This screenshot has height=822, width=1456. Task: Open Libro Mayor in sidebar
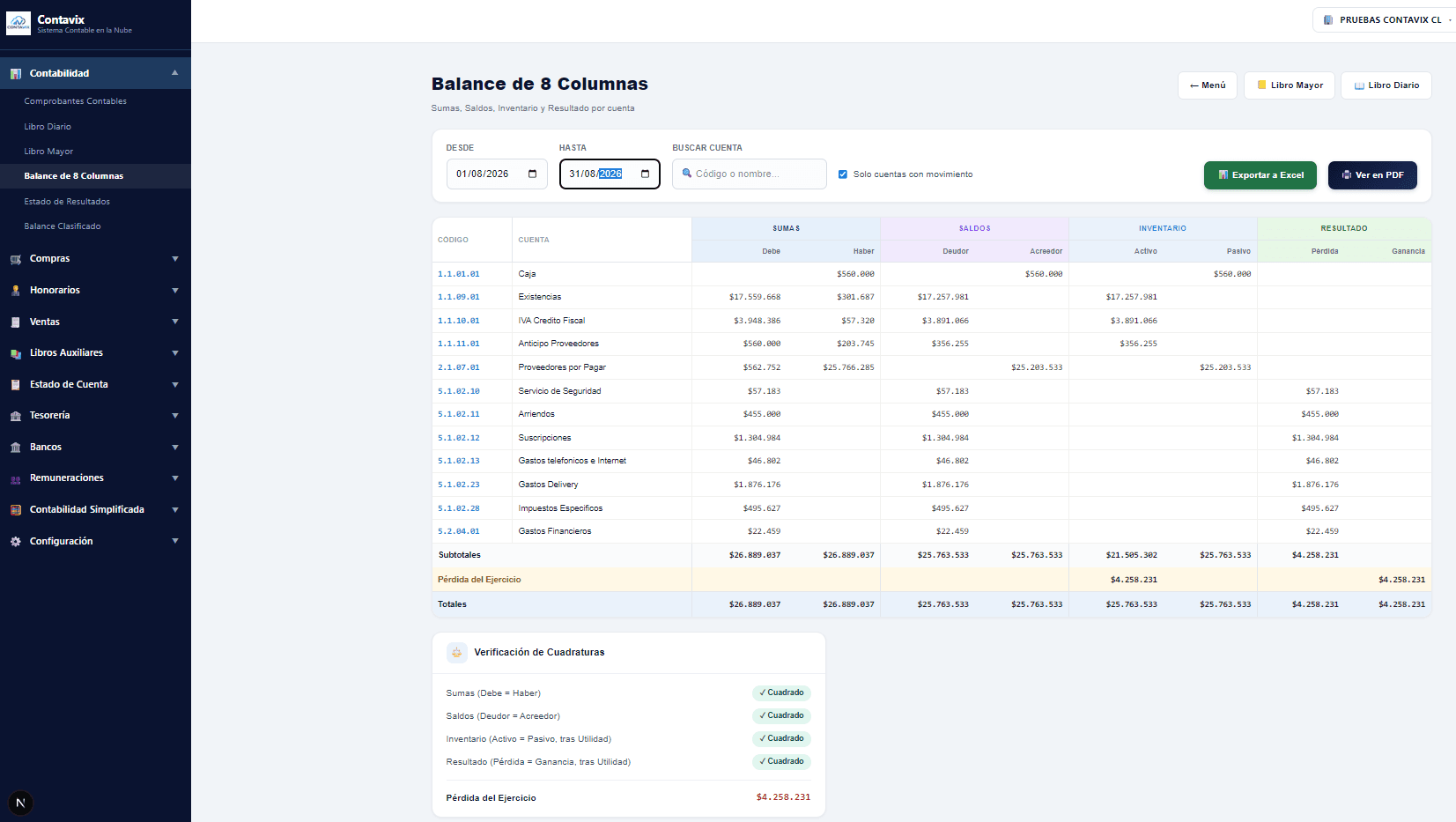[x=48, y=152]
